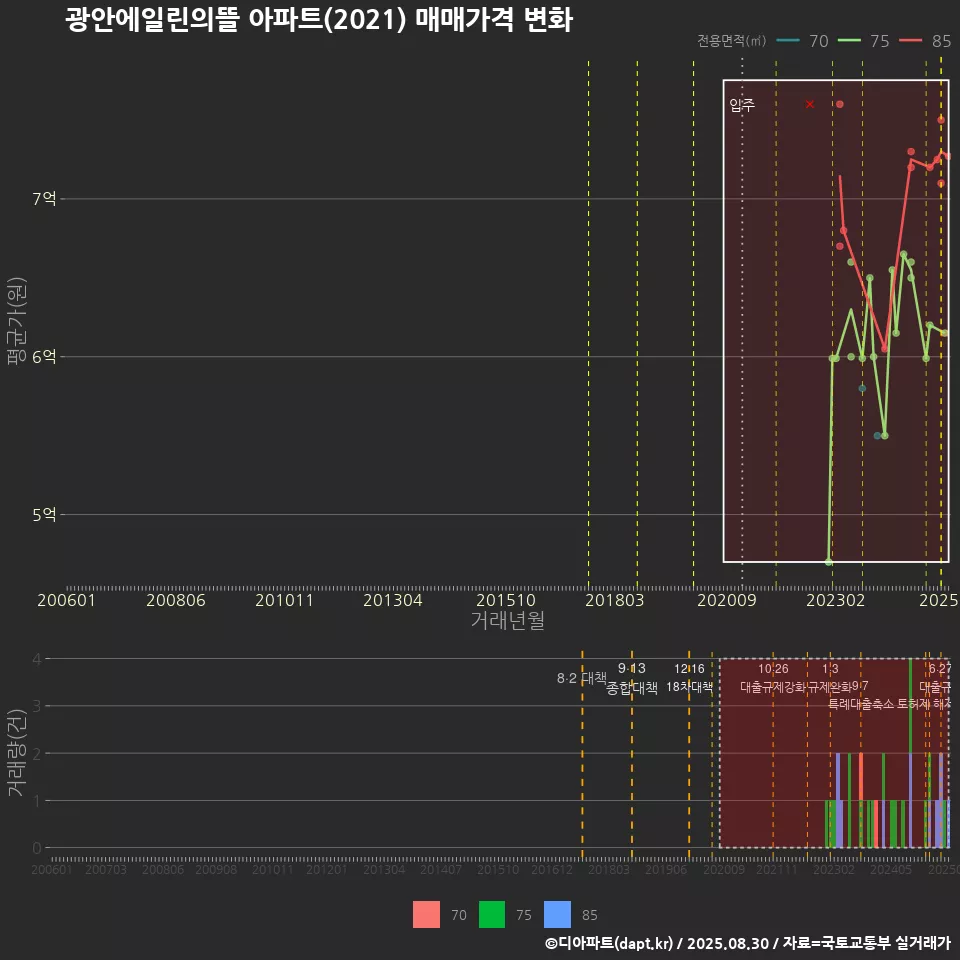This screenshot has width=960, height=960.
Task: Click 201906 on the volume chart x-axis
Action: coord(666,869)
